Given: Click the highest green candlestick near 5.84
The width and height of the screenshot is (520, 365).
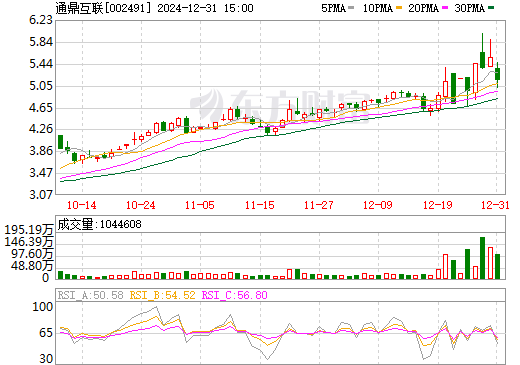Looking at the screenshot, I should (482, 60).
